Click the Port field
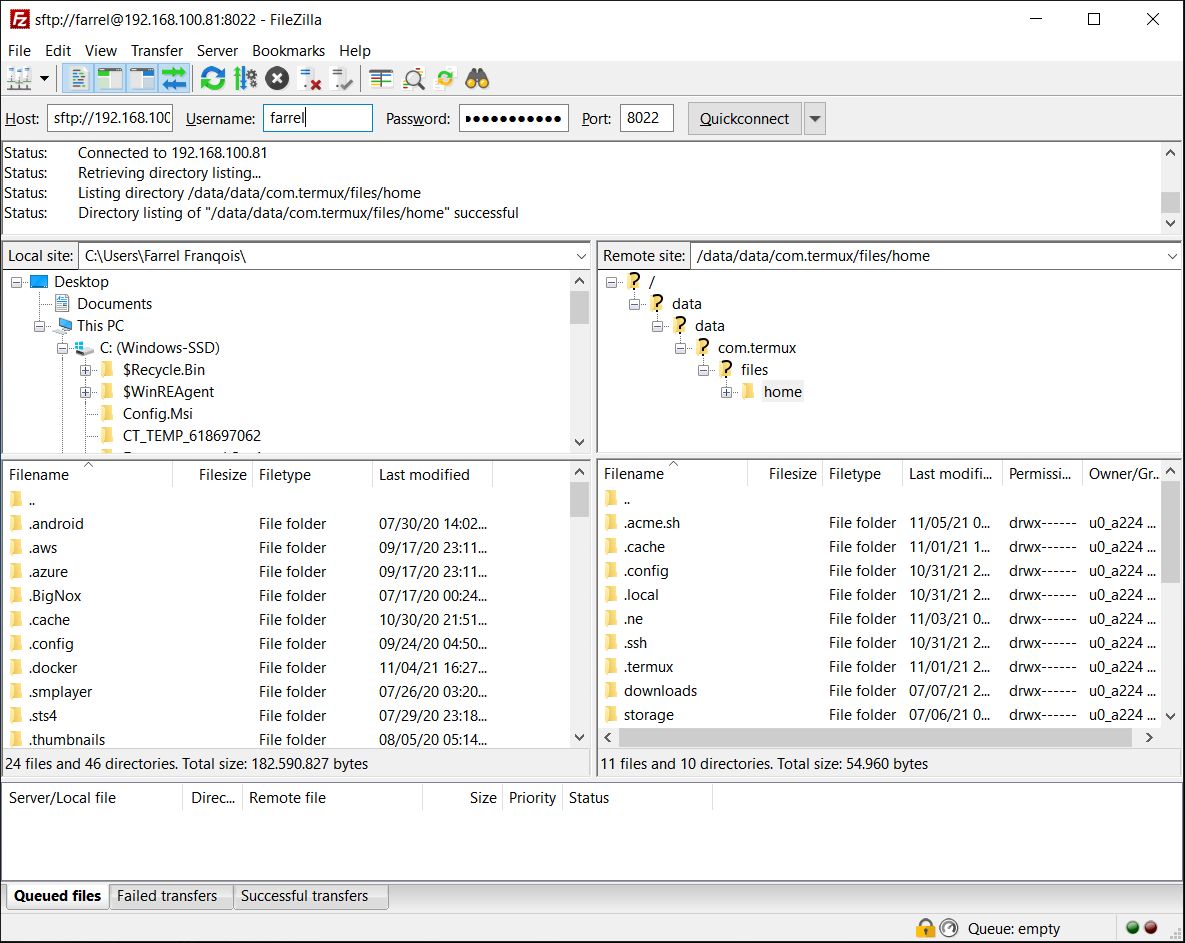1185x943 pixels. [646, 118]
